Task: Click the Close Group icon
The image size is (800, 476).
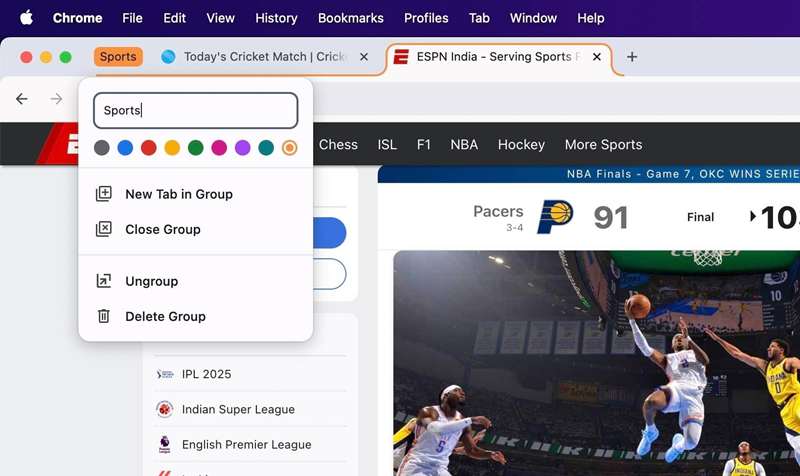Action: pos(104,229)
